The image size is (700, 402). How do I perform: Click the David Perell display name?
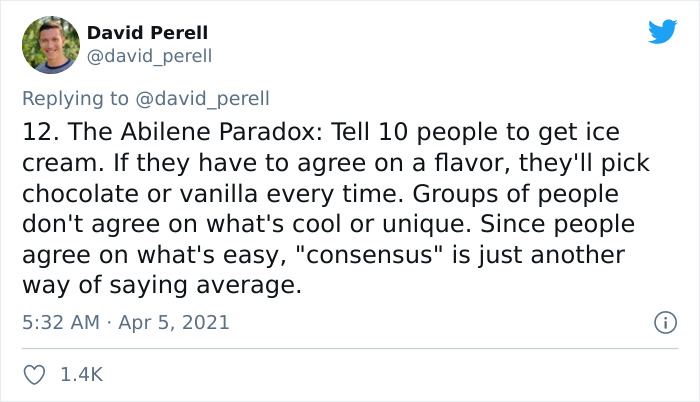click(x=147, y=33)
